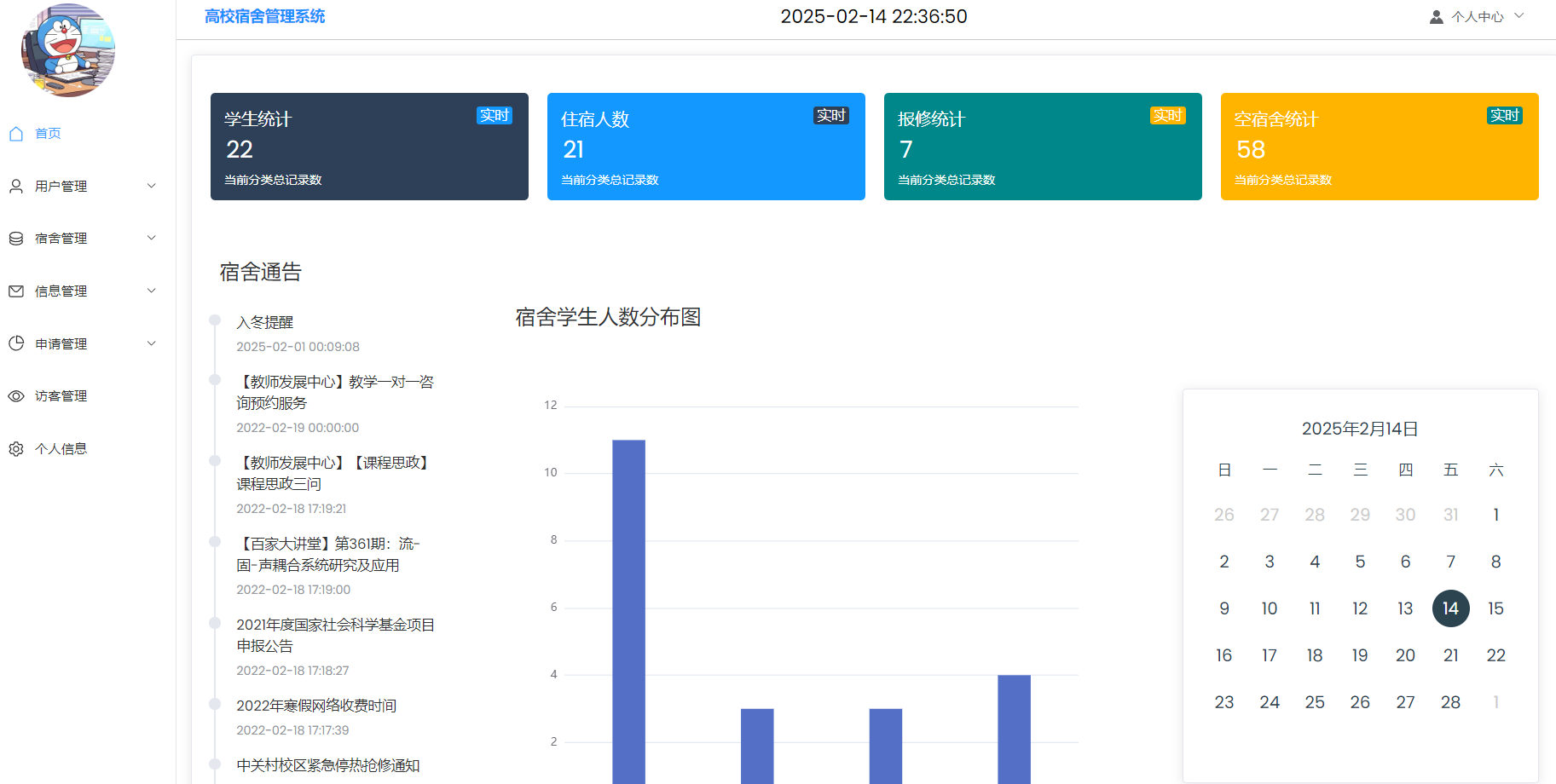
Task: Click the eye icon beside 访客管理
Action: coord(16,396)
